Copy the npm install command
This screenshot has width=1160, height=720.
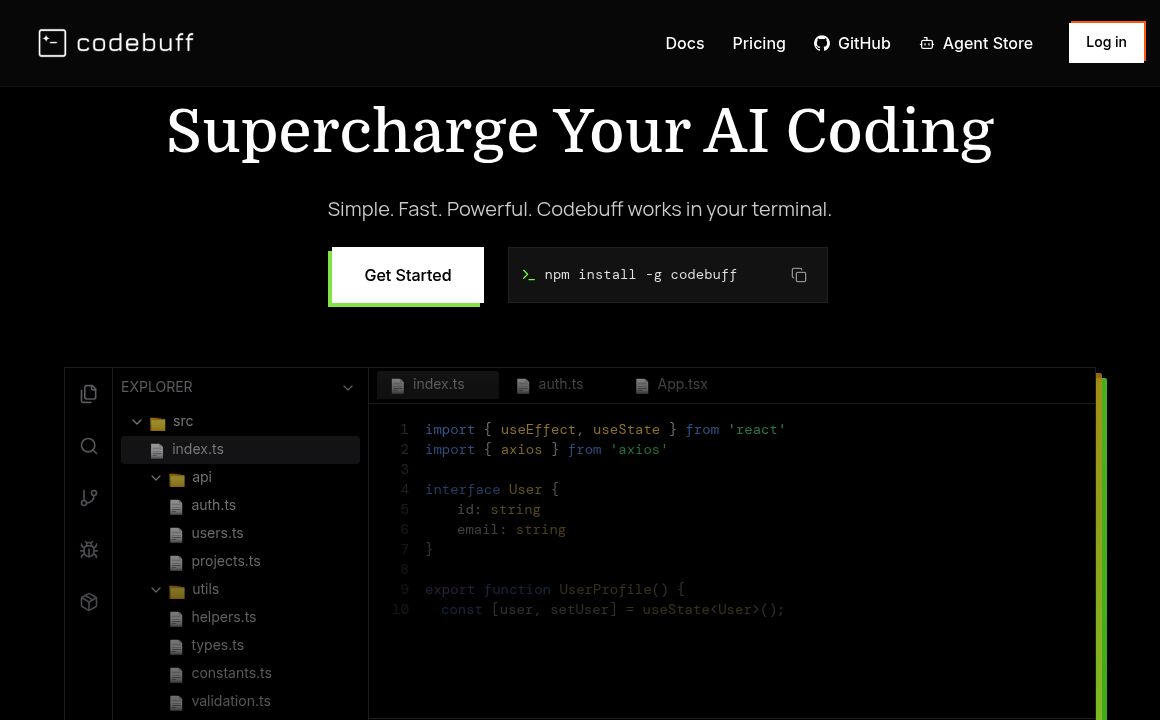pyautogui.click(x=798, y=275)
